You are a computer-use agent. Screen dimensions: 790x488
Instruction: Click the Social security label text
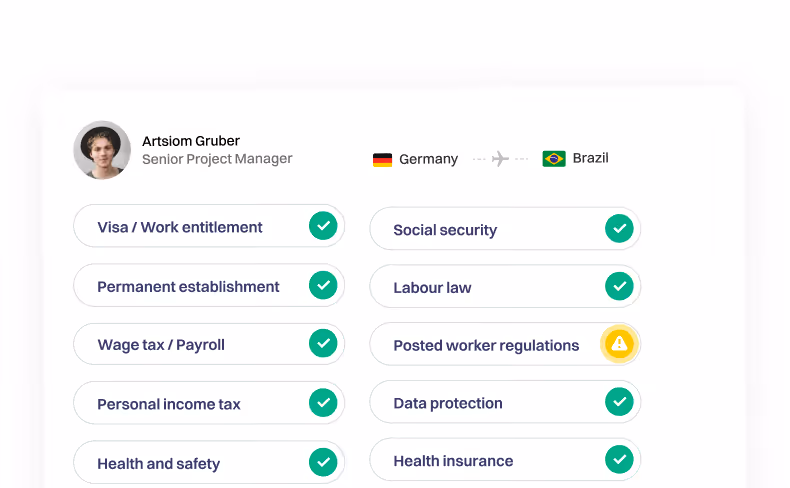pyautogui.click(x=445, y=230)
